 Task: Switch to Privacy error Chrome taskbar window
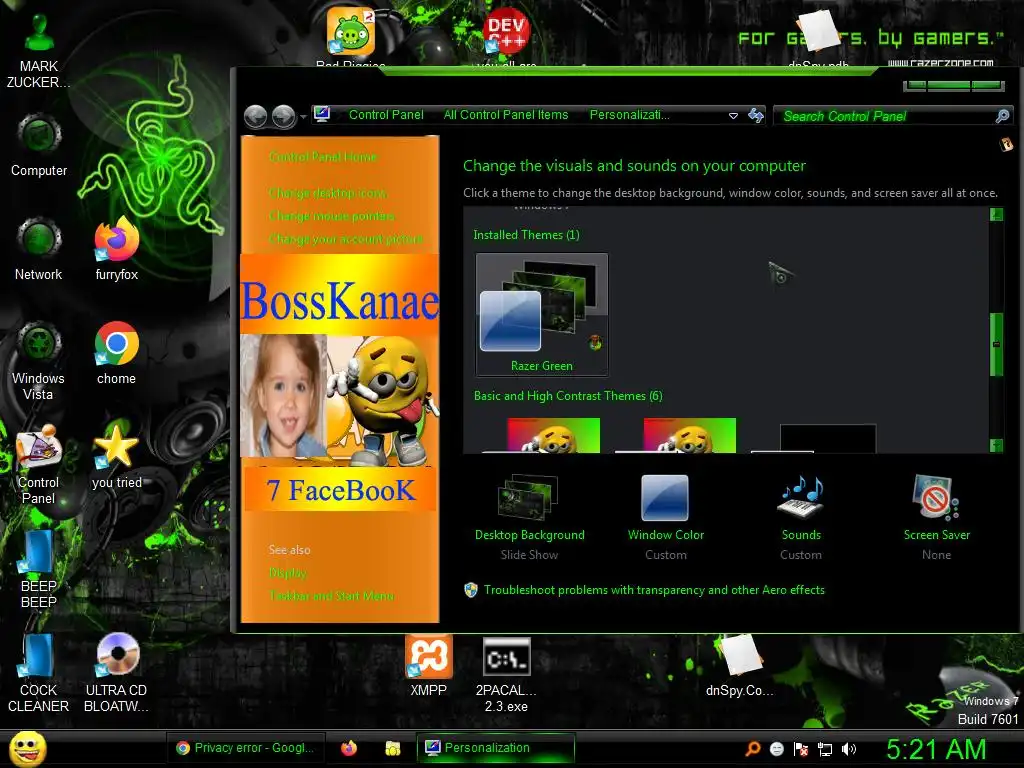click(245, 748)
